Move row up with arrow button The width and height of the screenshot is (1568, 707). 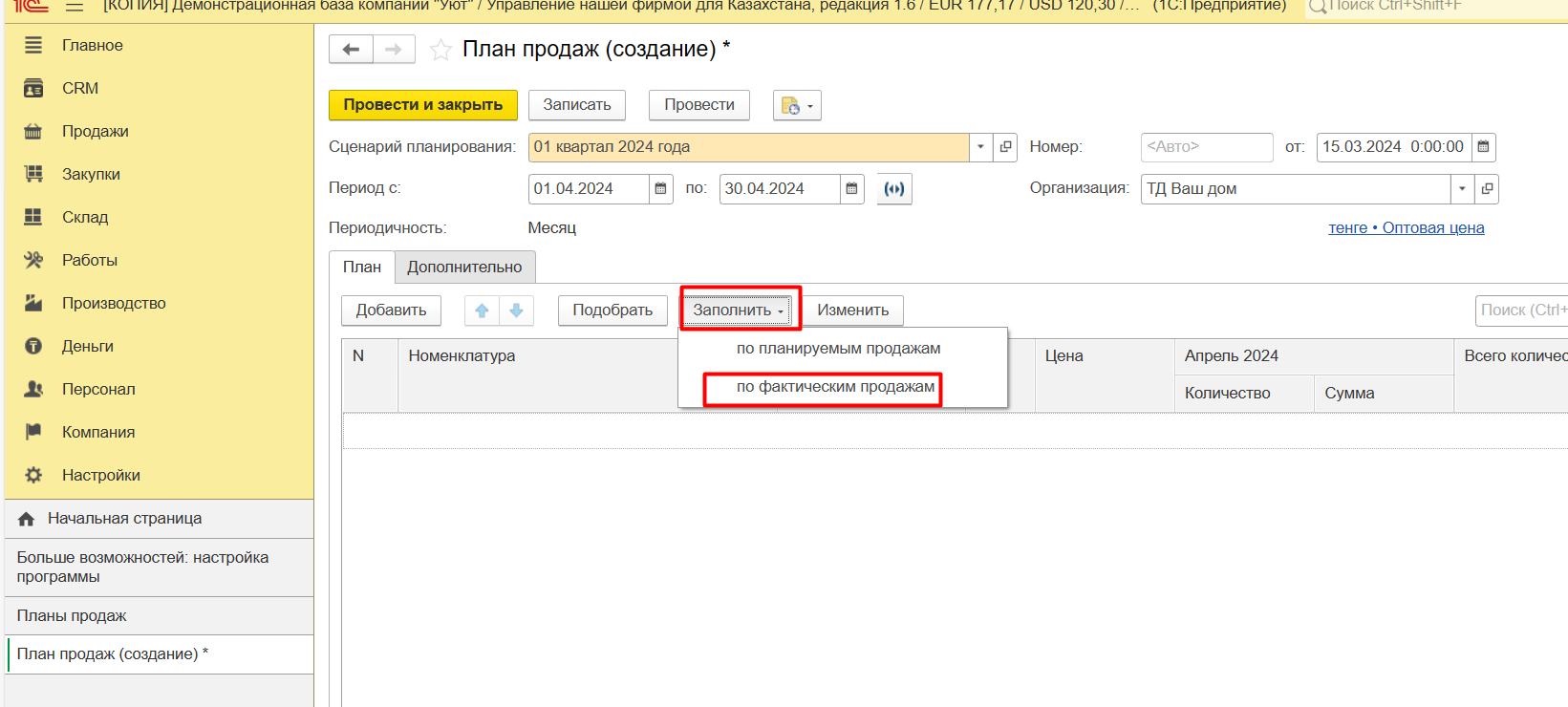[482, 311]
